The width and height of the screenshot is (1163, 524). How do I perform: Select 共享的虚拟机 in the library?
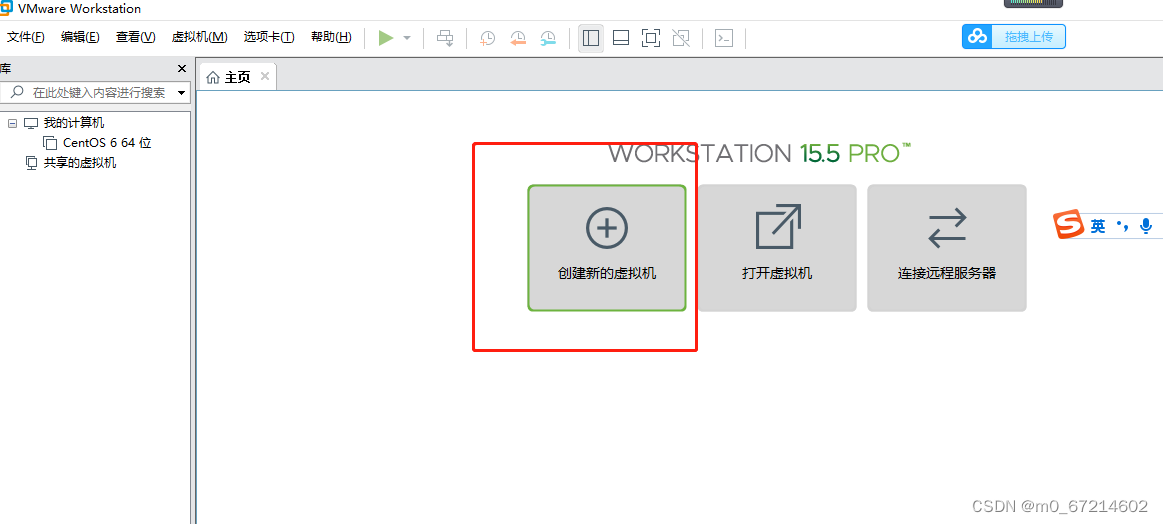(x=80, y=163)
